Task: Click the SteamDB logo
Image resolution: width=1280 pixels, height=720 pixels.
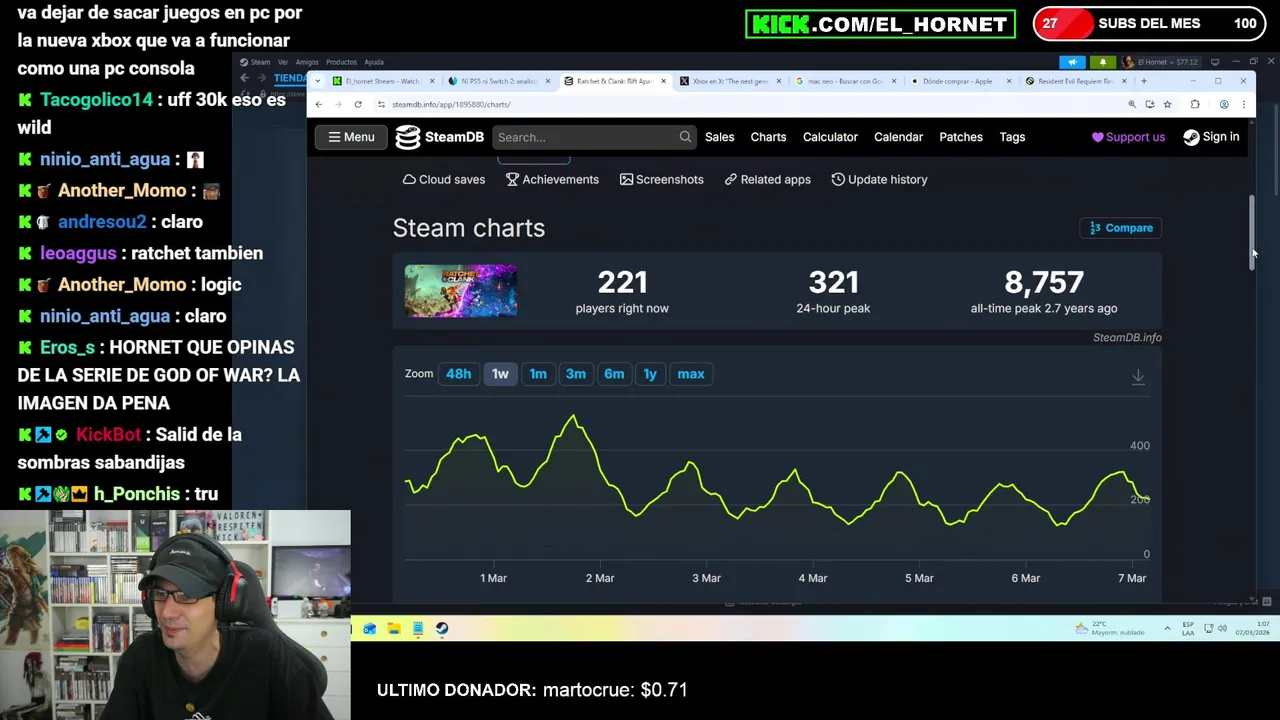Action: click(x=439, y=137)
